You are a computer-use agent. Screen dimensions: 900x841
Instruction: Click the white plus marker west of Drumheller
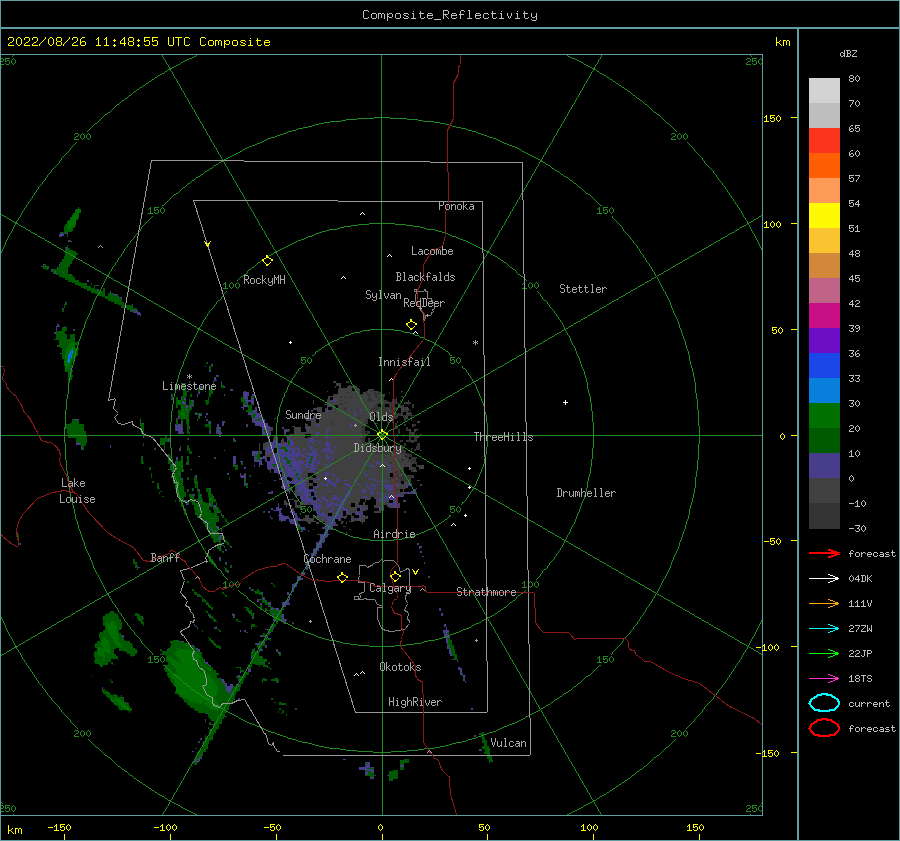(565, 402)
